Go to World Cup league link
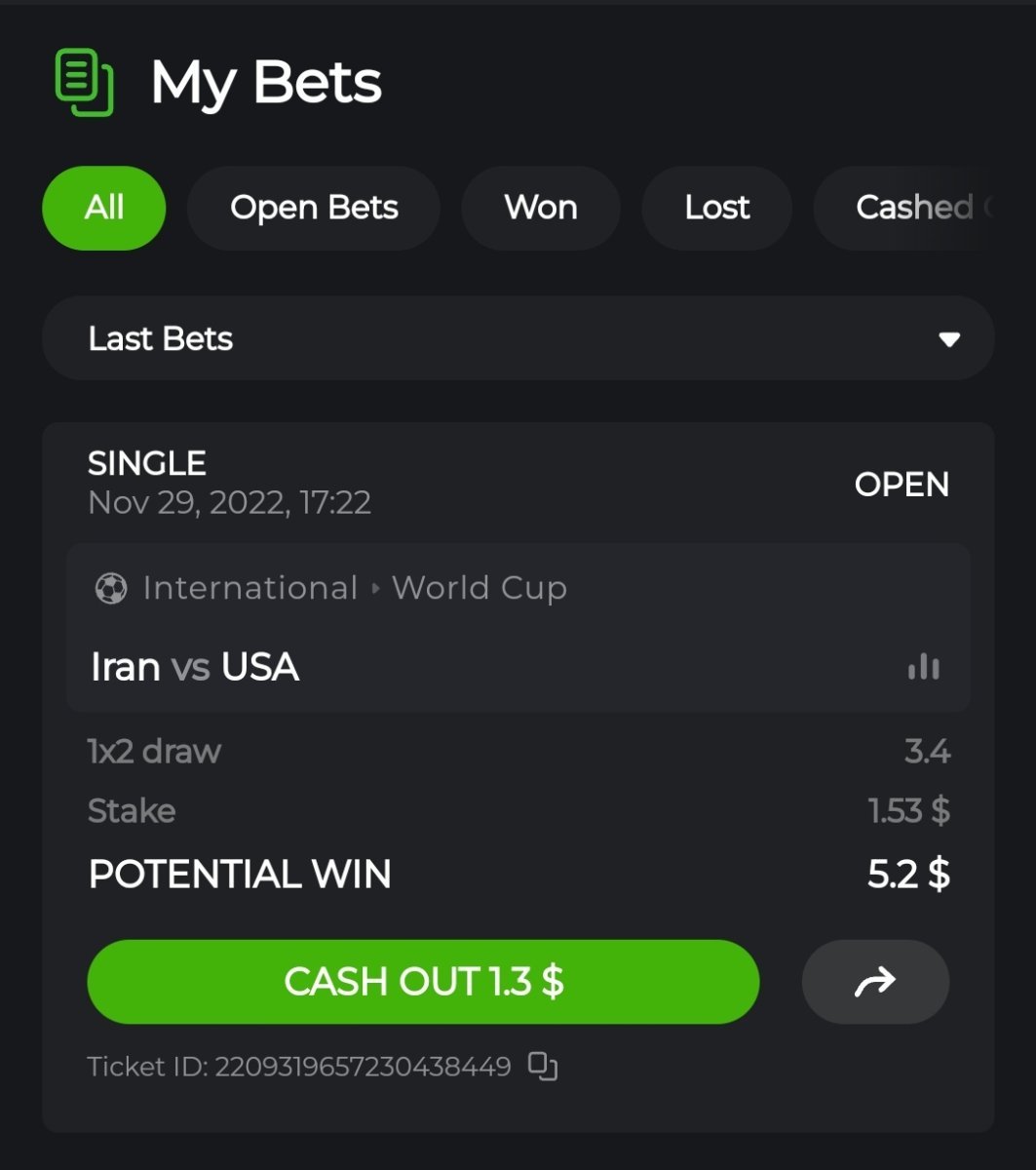 coord(480,589)
